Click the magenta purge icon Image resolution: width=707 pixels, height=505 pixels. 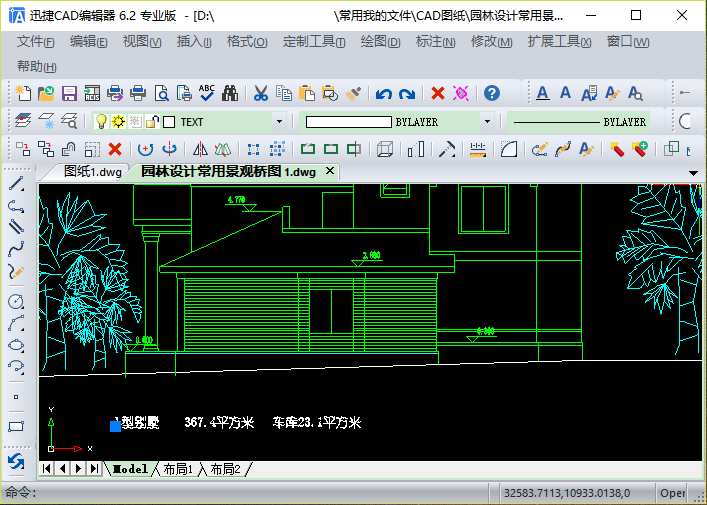pyautogui.click(x=461, y=93)
